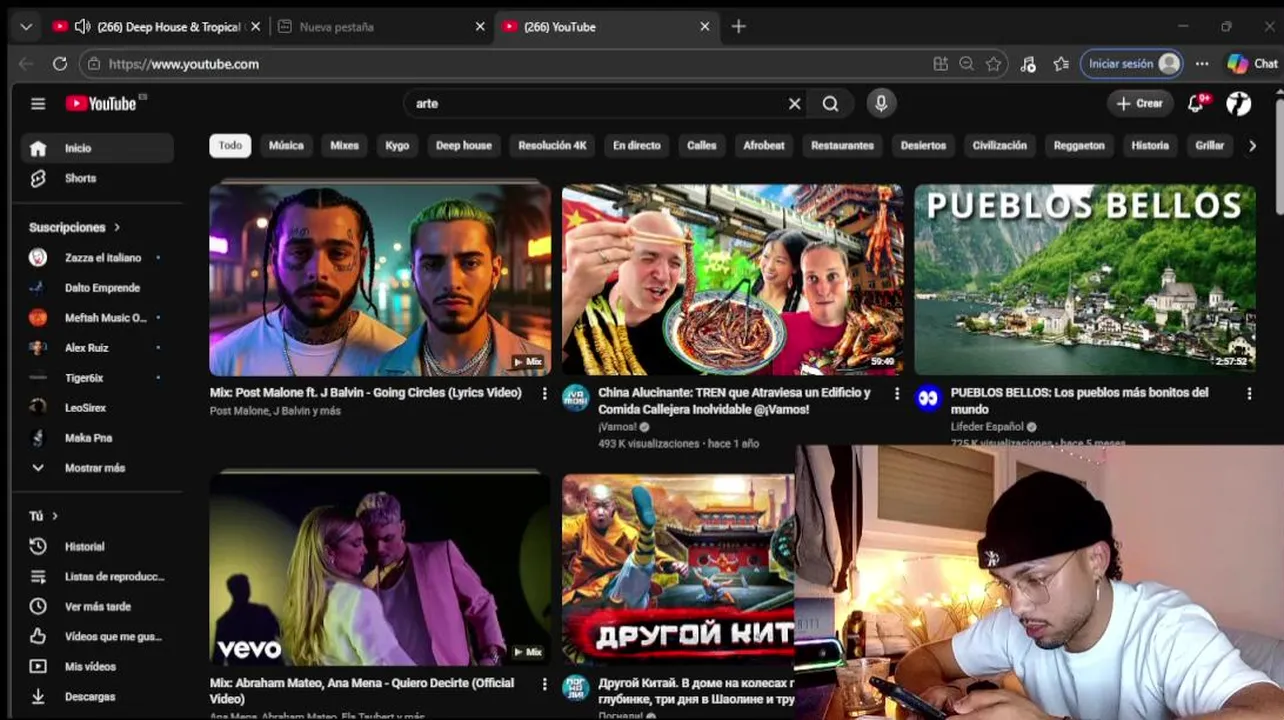This screenshot has width=1284, height=720.
Task: Open the browser collections icon
Action: (1061, 64)
